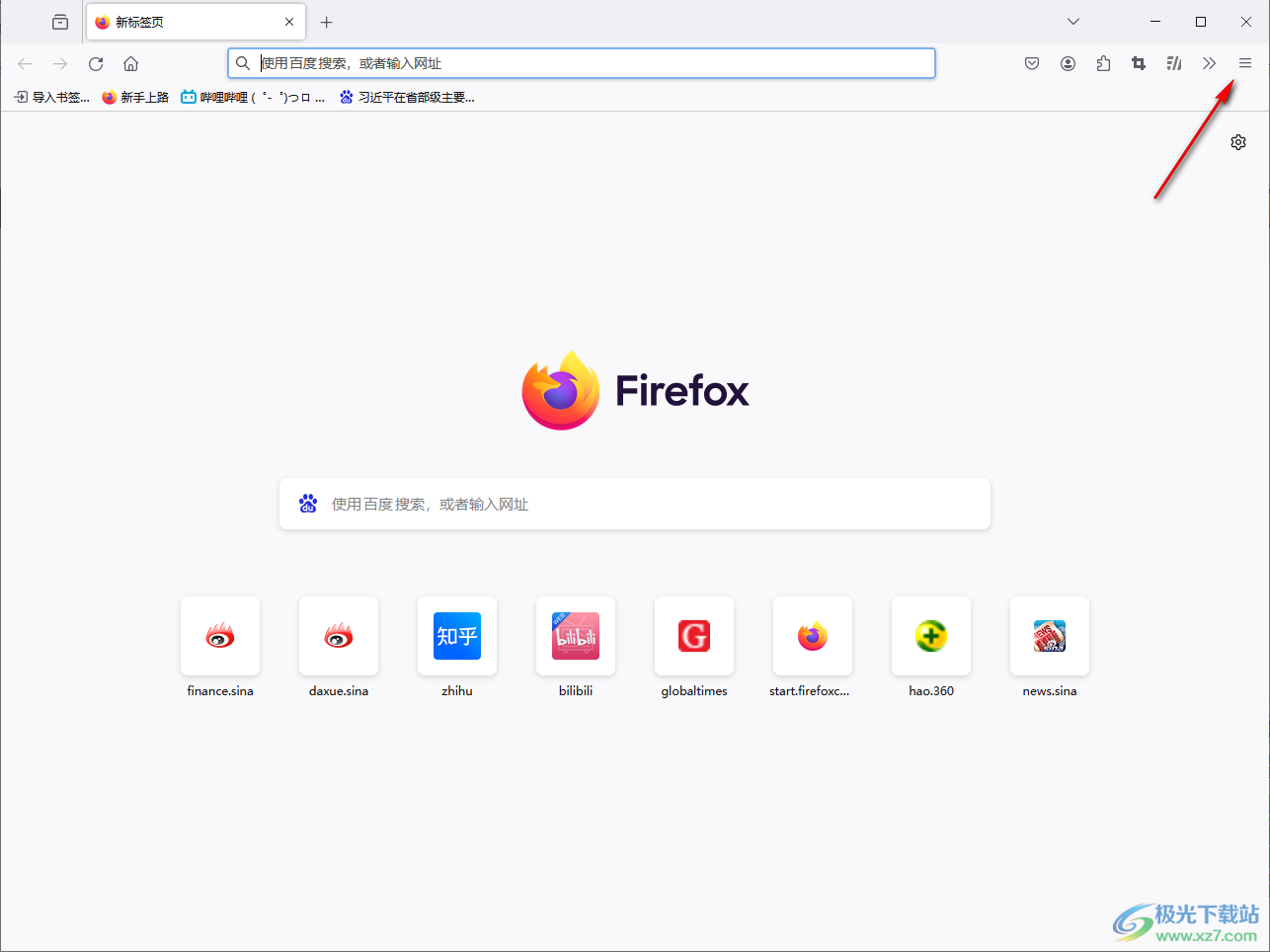1270x952 pixels.
Task: Close the 新标签页 tab
Action: pos(289,22)
